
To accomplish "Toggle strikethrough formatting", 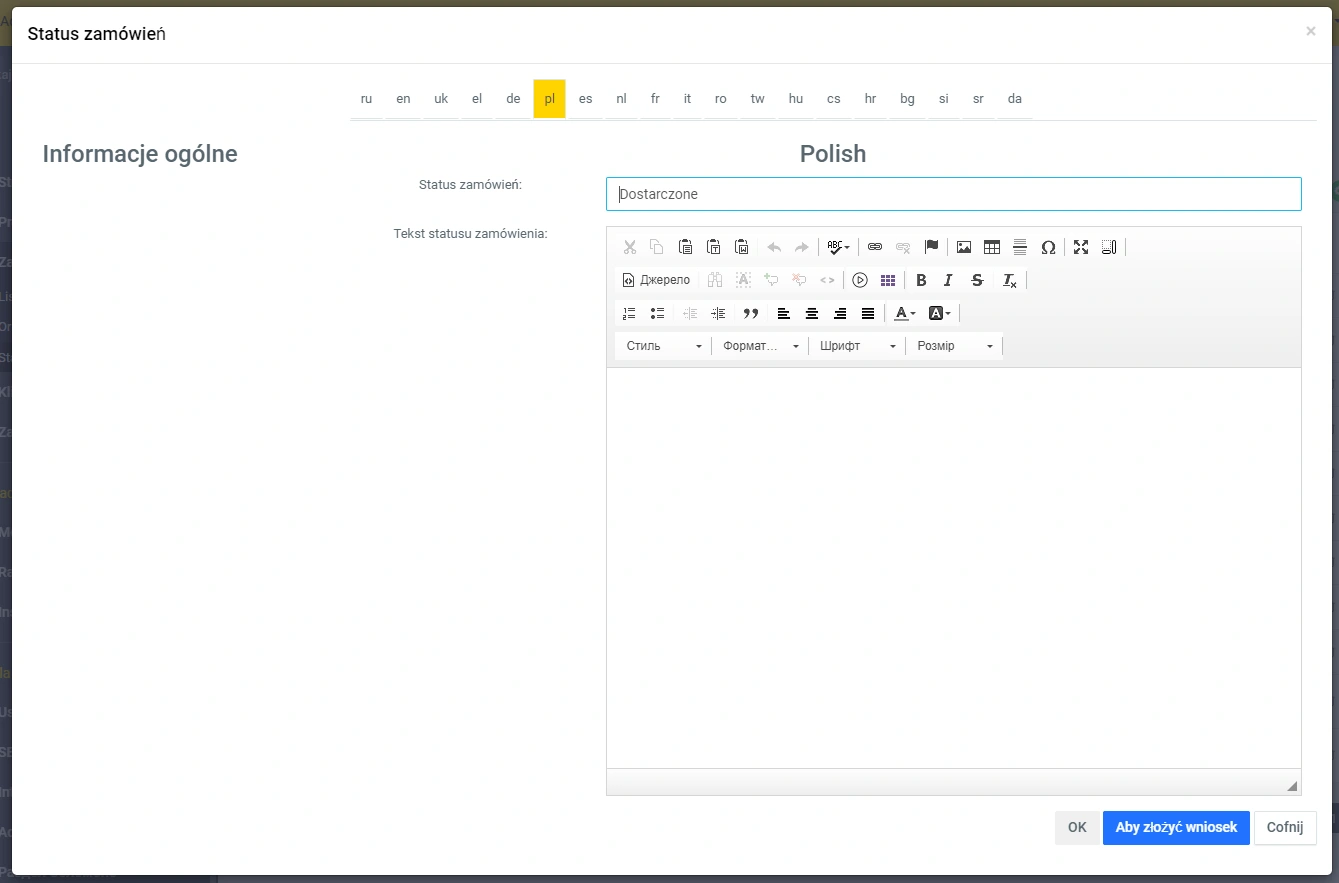I will 977,280.
